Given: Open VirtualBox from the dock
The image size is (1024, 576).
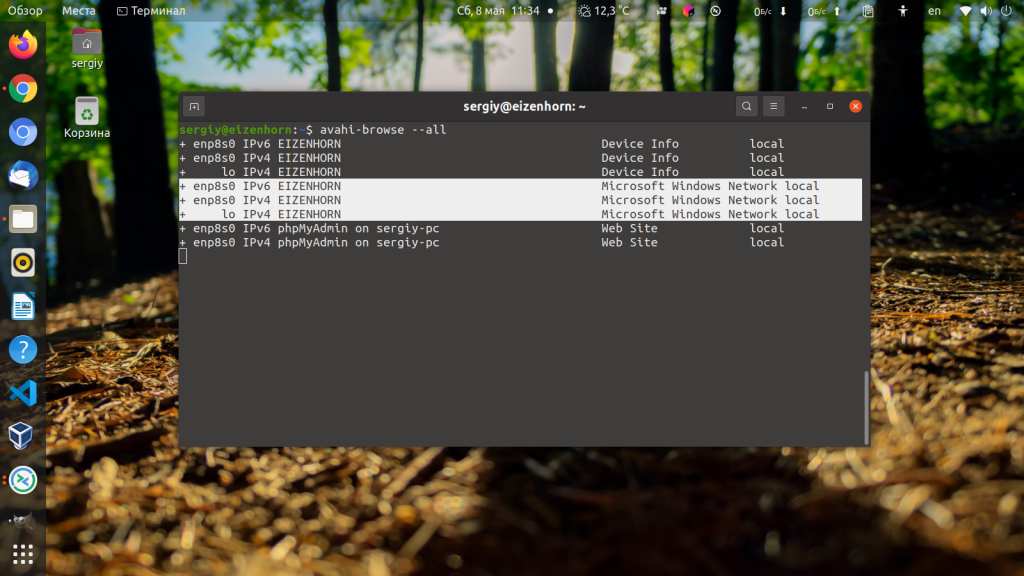Looking at the screenshot, I should 23,436.
